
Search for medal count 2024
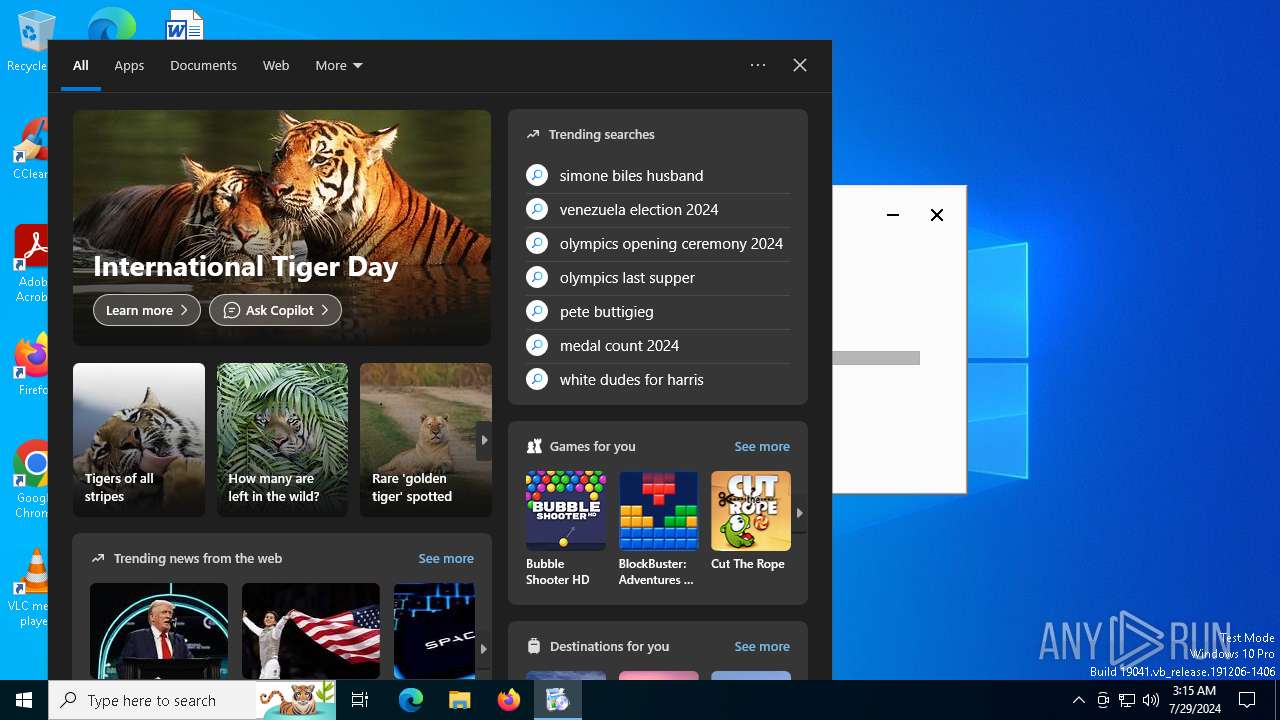click(658, 345)
